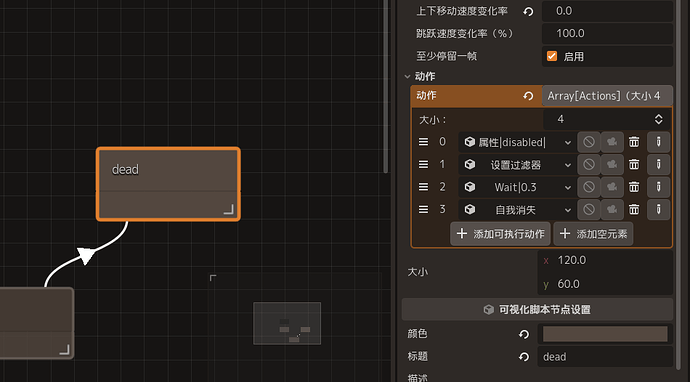Click the 标题 label
This screenshot has height=382, width=690.
[x=418, y=356]
